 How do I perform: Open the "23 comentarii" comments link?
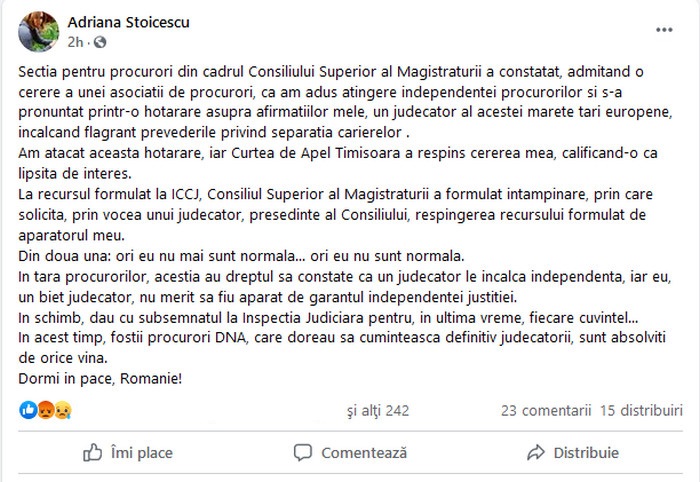[x=546, y=411]
